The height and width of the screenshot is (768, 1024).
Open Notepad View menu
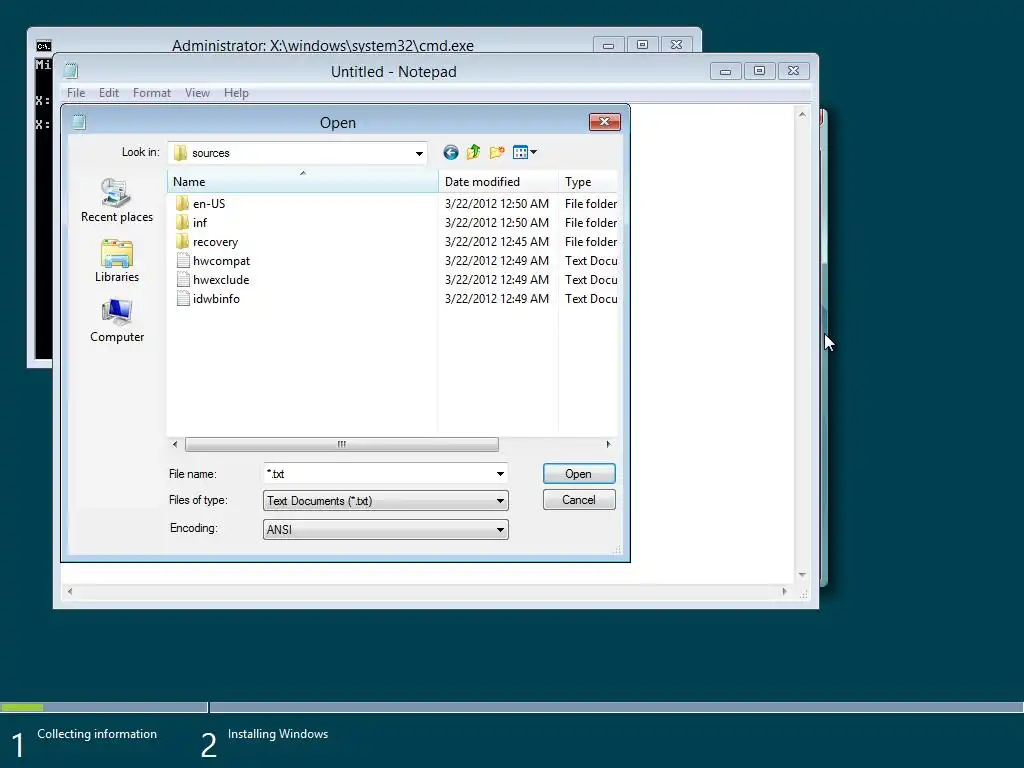197,93
